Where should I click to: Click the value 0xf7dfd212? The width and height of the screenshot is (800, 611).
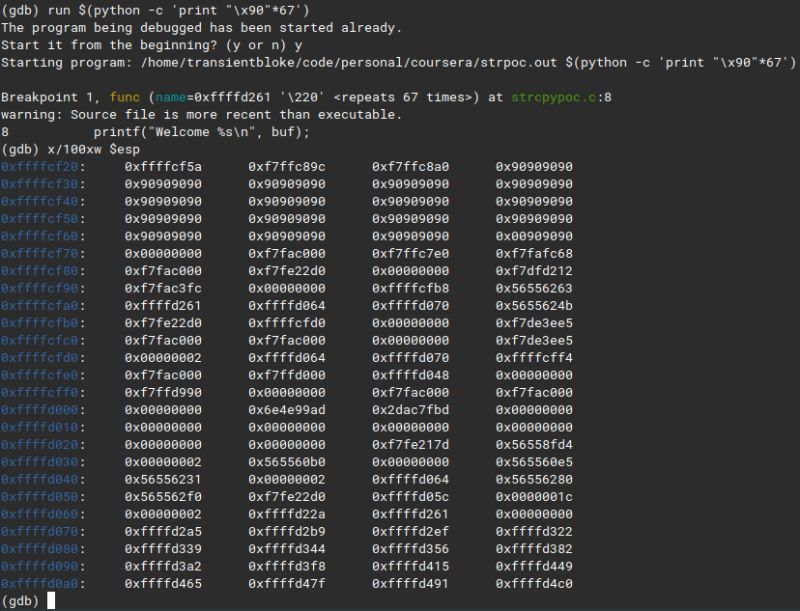534,271
